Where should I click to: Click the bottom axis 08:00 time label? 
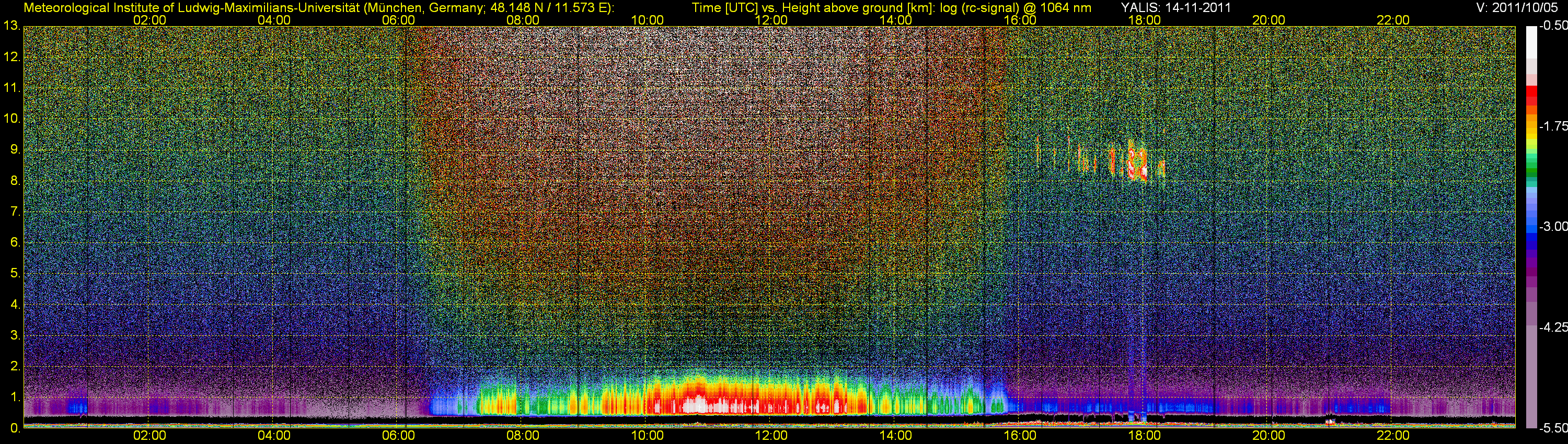(523, 436)
